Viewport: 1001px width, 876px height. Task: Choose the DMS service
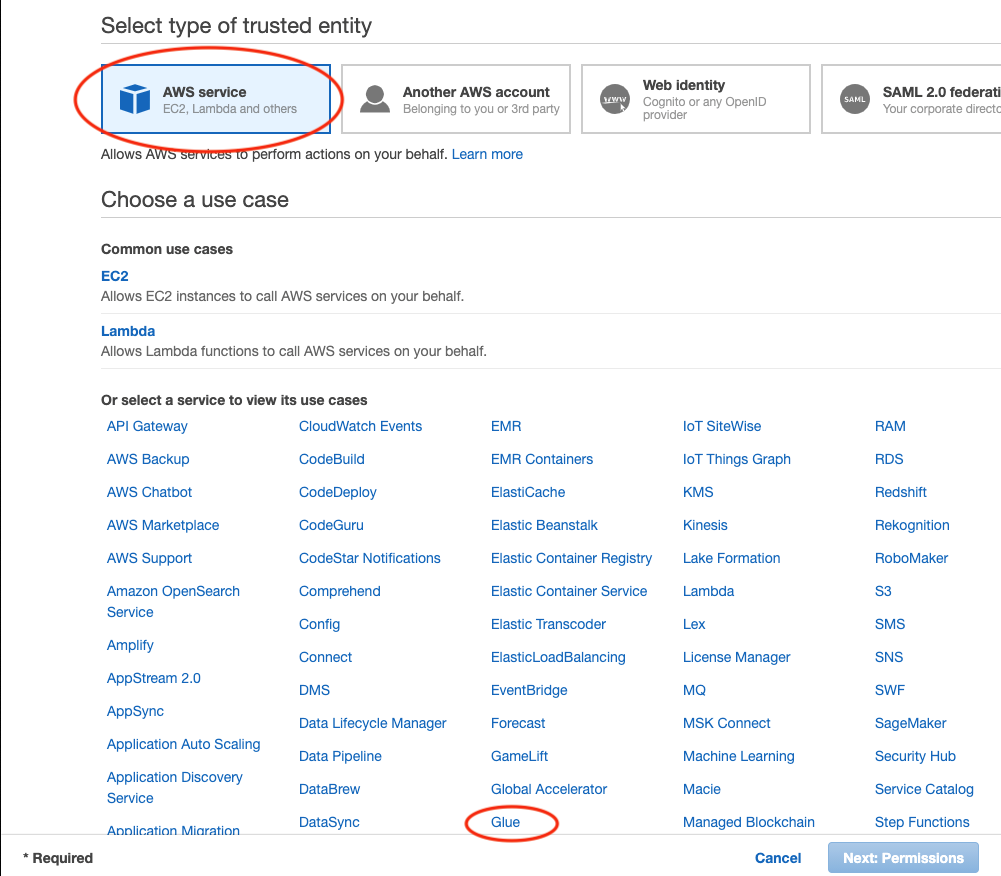315,690
